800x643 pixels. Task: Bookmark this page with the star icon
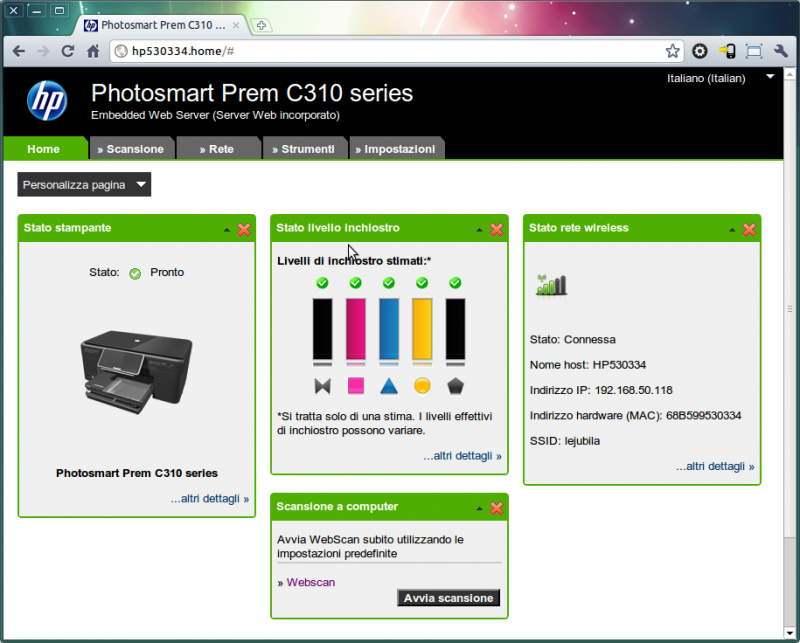[672, 51]
